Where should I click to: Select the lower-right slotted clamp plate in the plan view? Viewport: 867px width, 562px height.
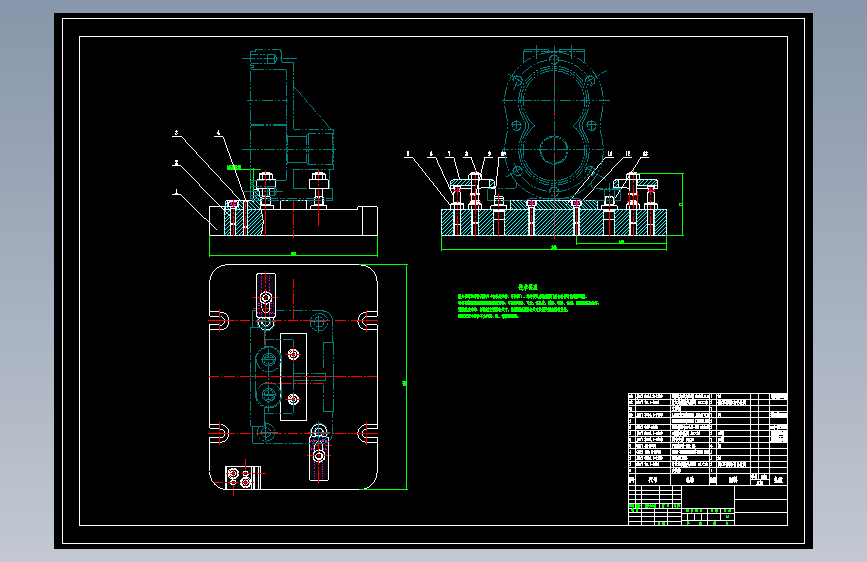(319, 459)
